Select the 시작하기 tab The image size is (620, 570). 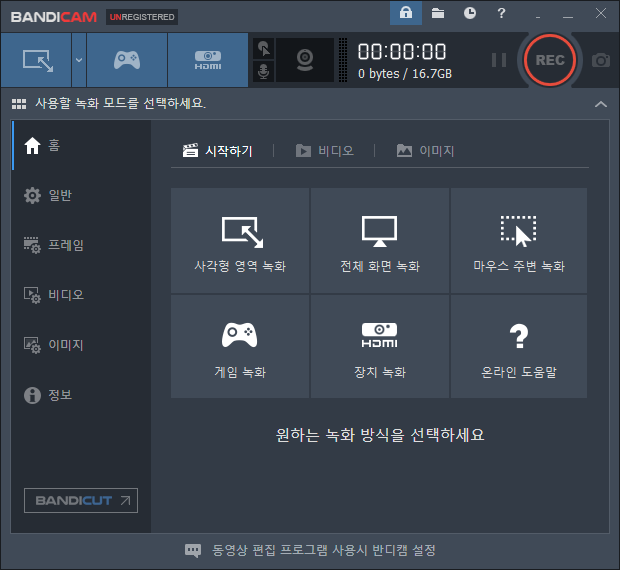(x=217, y=151)
